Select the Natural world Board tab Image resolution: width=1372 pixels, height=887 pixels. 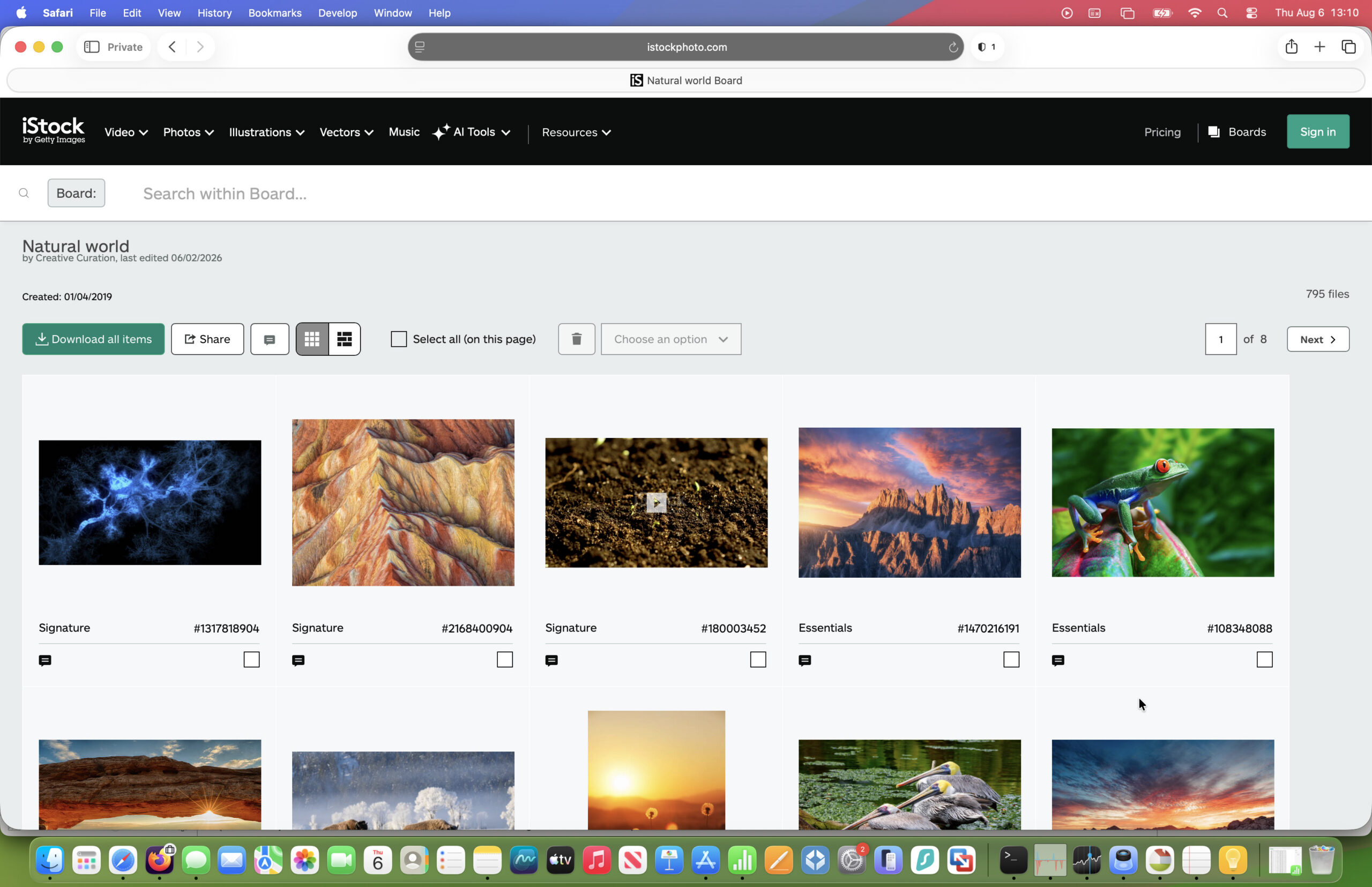(x=685, y=80)
